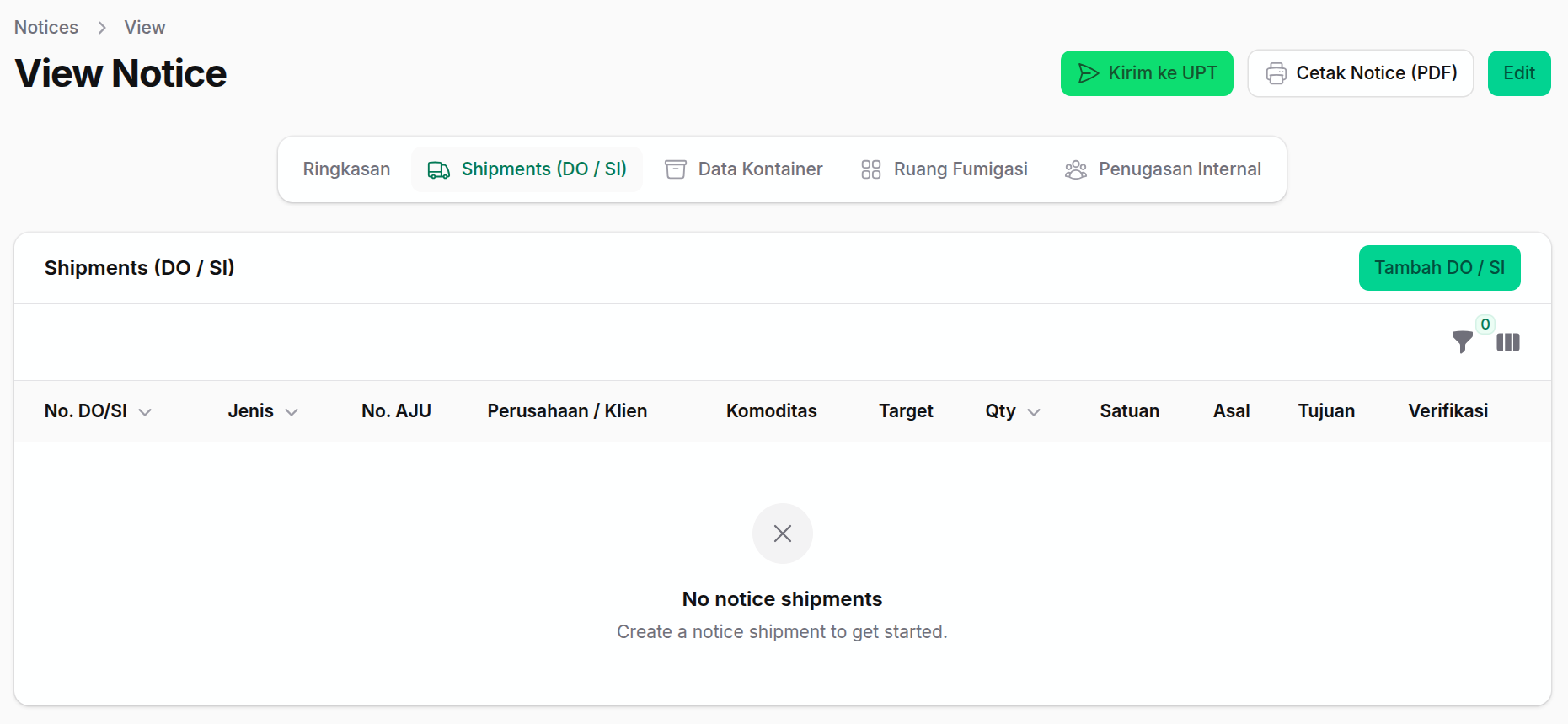Click the Tujuan column header
The height and width of the screenshot is (724, 1568).
(x=1326, y=411)
